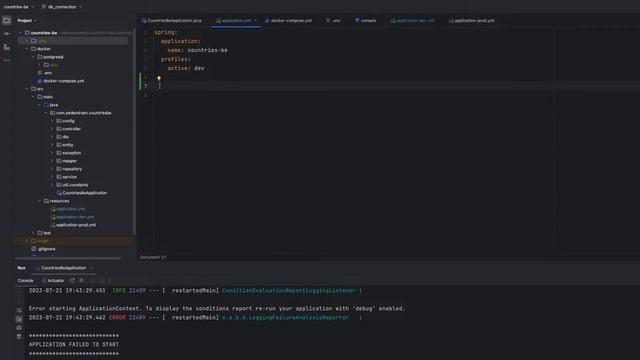Open the Commit tool window icon

tap(7, 34)
